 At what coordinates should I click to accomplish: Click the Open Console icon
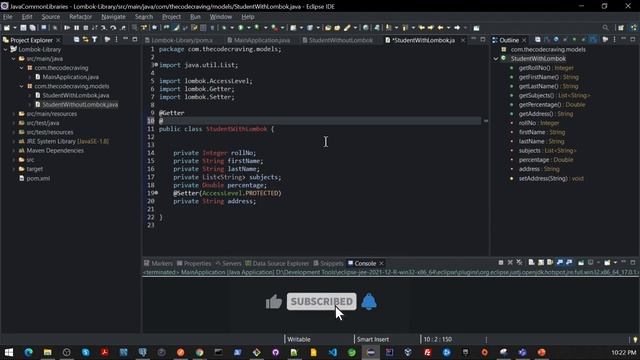click(x=607, y=262)
